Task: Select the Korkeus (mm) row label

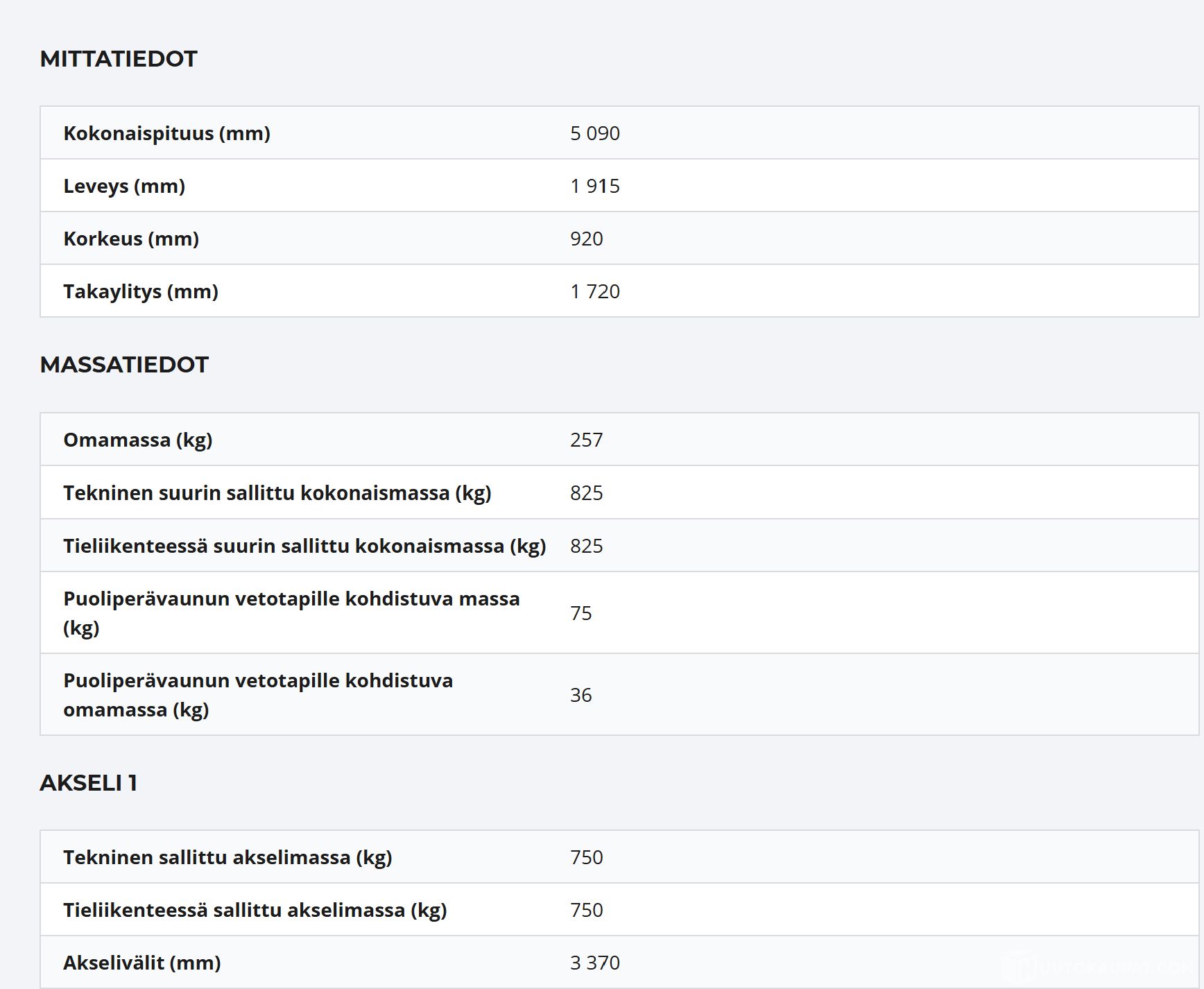Action: 131,239
